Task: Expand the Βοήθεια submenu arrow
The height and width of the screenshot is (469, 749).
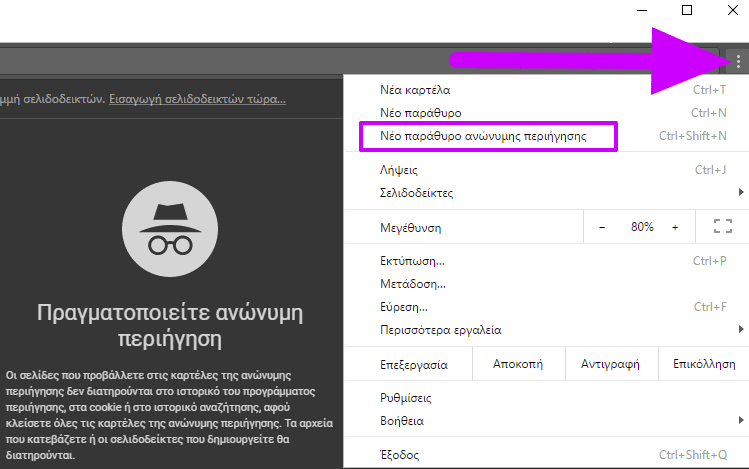Action: pyautogui.click(x=741, y=420)
